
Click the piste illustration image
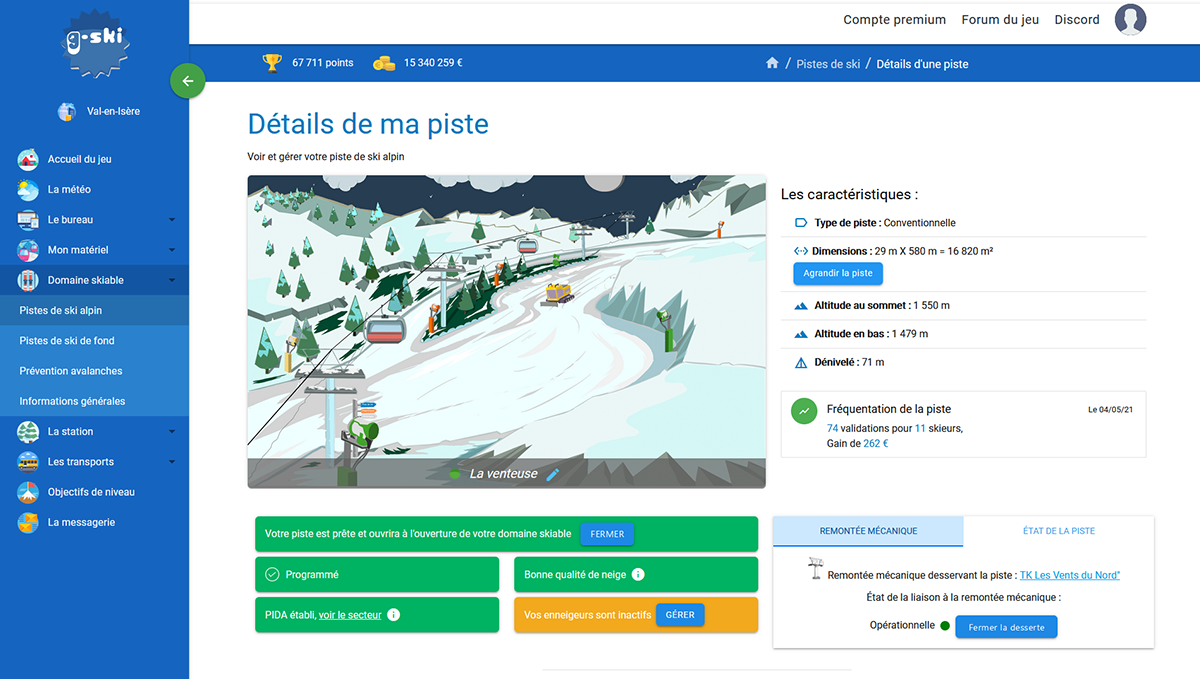pyautogui.click(x=506, y=332)
